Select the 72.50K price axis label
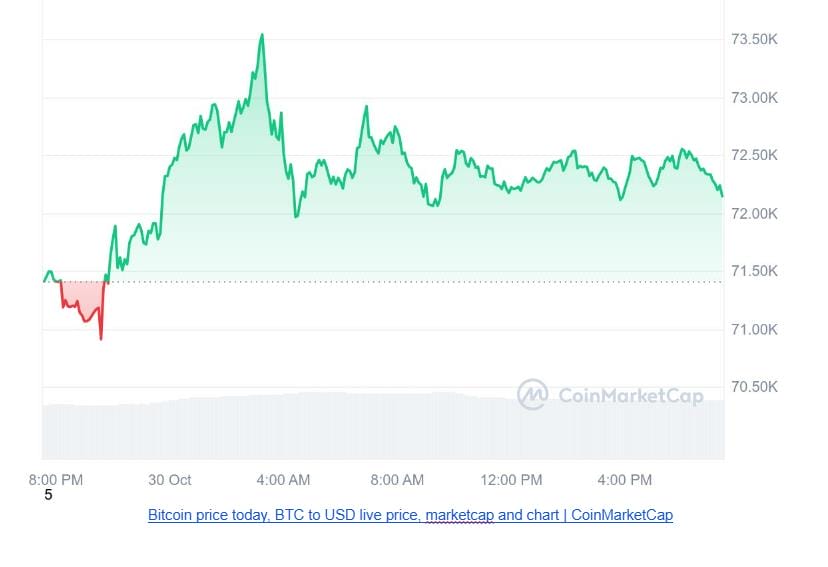828x567 pixels. 754,155
